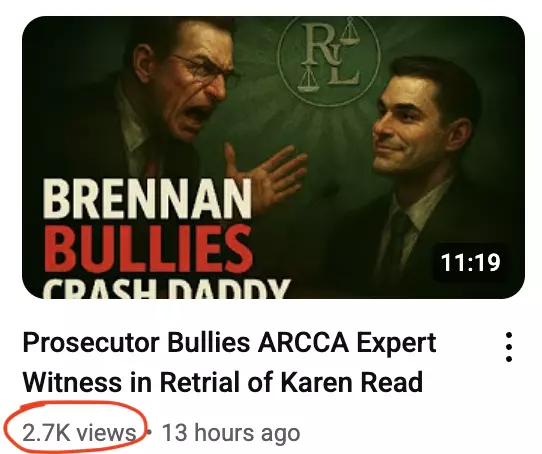Click the 11:19 duration badge
Image resolution: width=542 pixels, height=454 pixels.
[470, 263]
